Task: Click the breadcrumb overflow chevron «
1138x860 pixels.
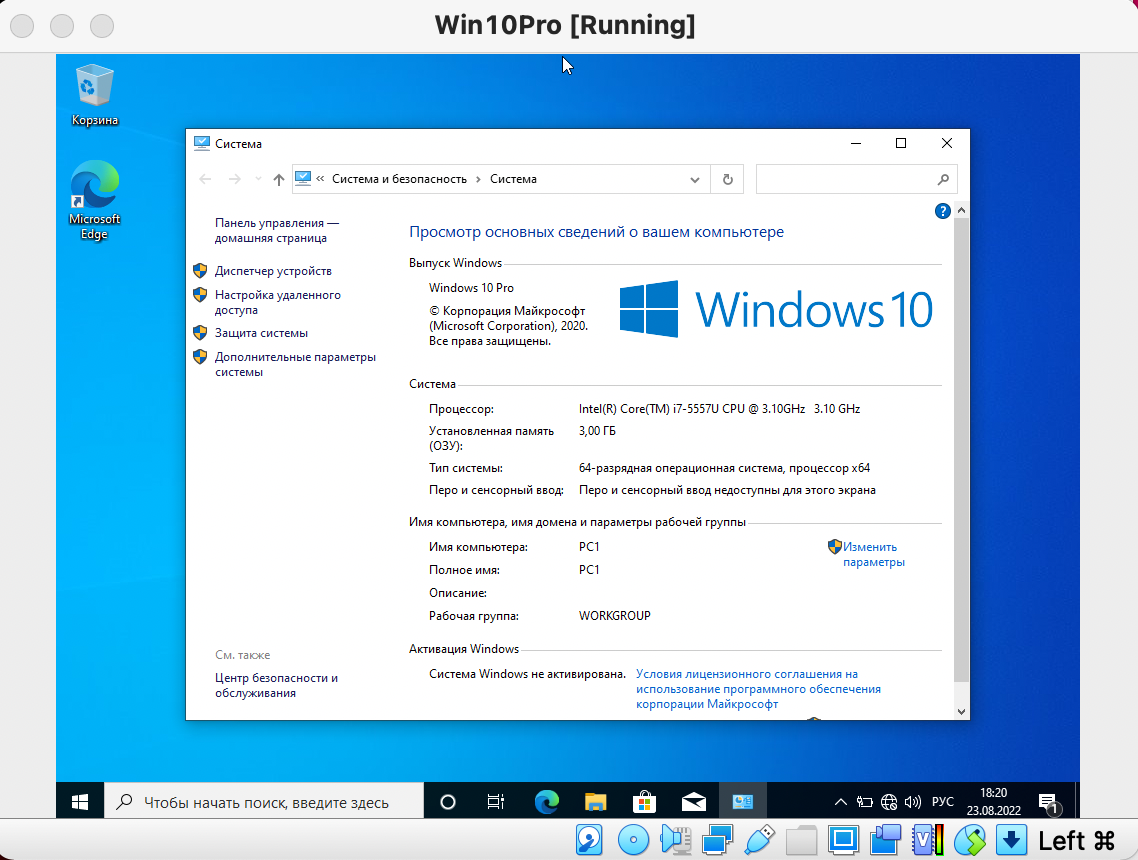Action: (320, 179)
